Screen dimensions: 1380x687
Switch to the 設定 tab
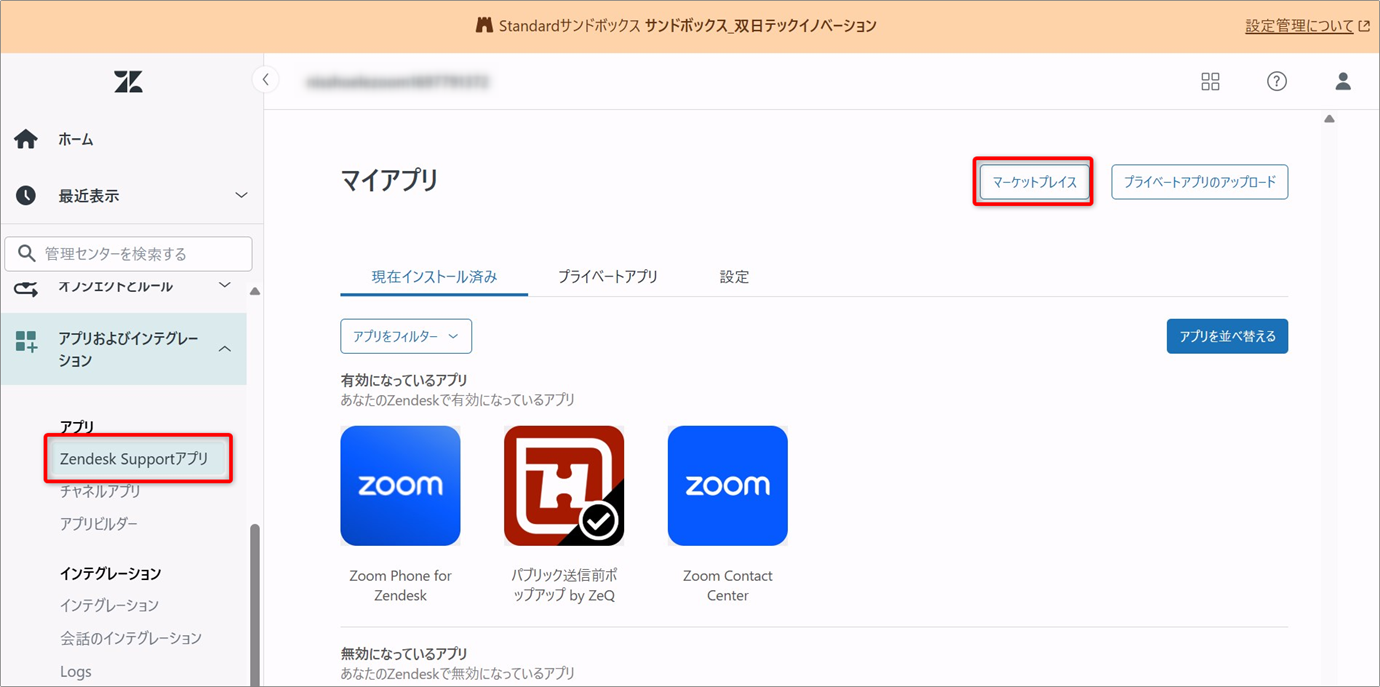point(734,277)
